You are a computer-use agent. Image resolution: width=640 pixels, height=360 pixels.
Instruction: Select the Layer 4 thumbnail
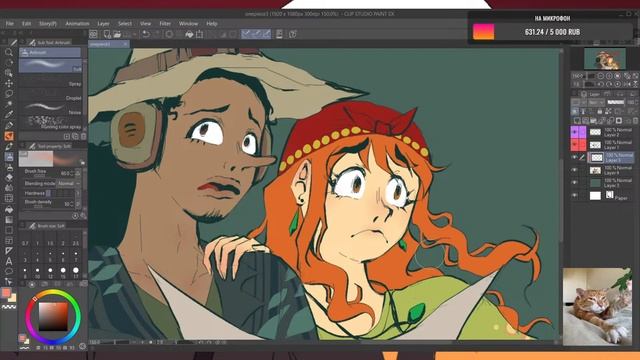[596, 170]
